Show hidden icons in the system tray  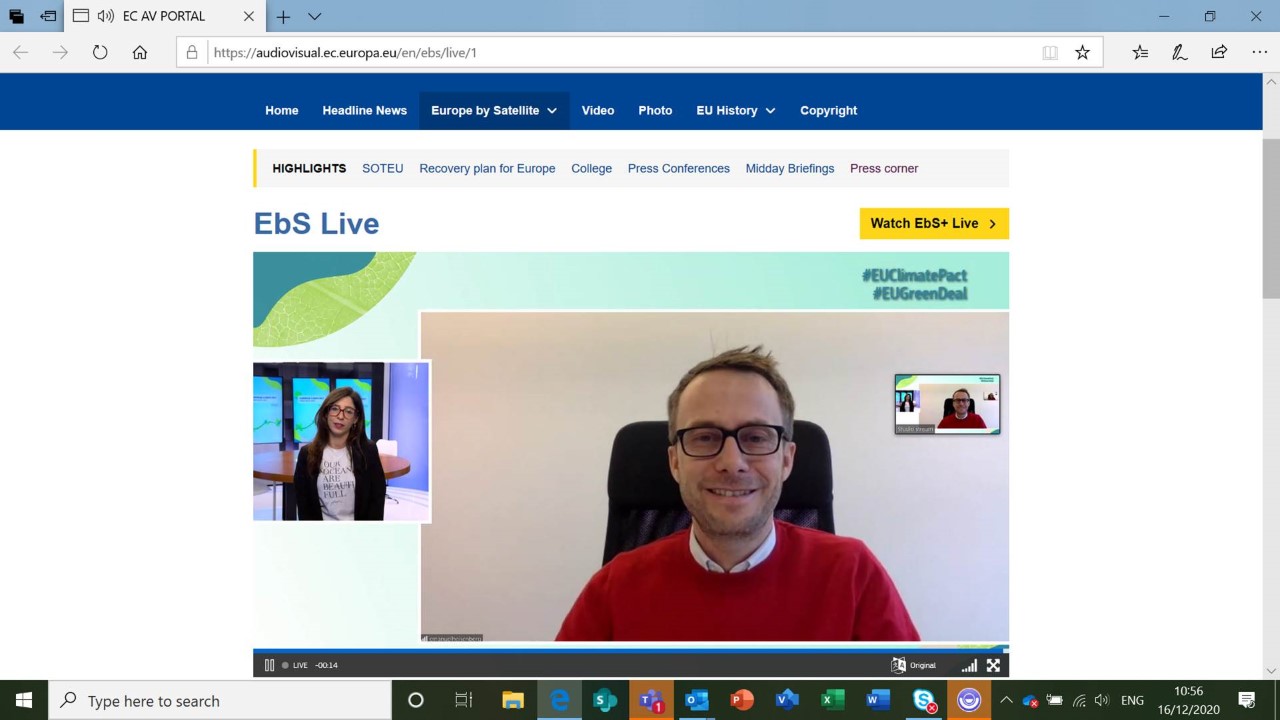(x=1006, y=700)
